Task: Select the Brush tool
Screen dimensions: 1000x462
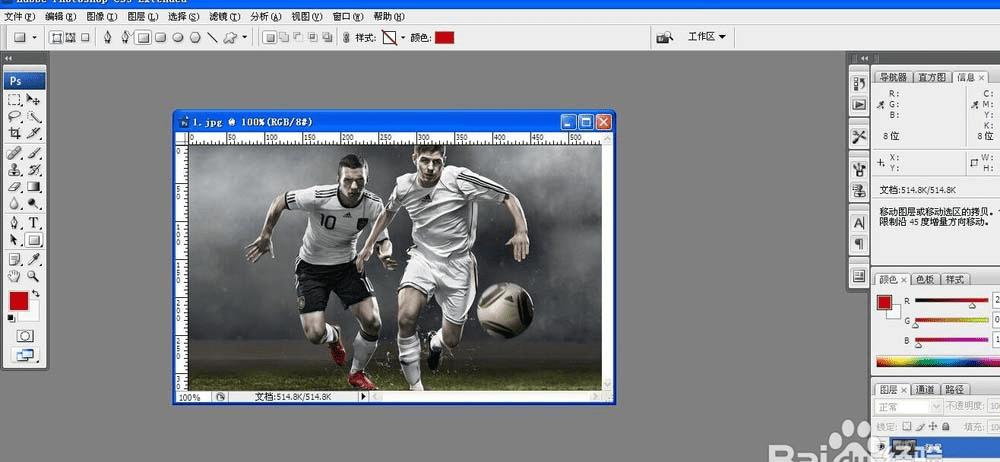Action: click(x=34, y=154)
